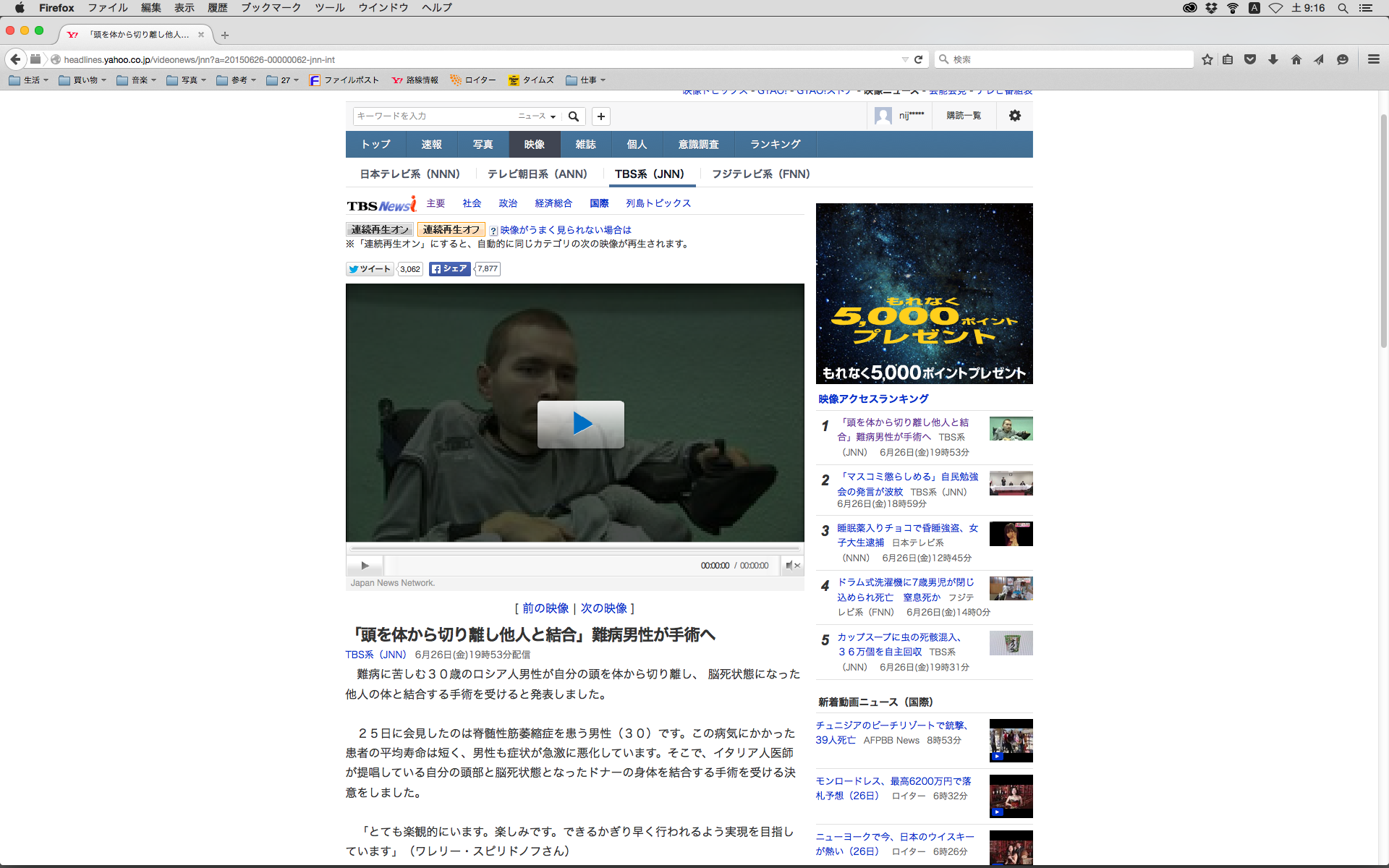Switch to the ランキング navigation tab
1389x868 pixels.
[x=775, y=145]
